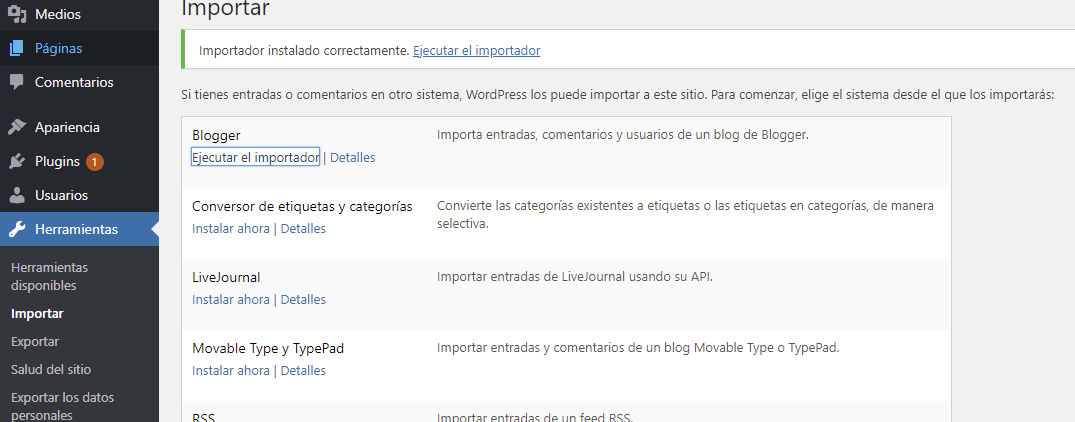The height and width of the screenshot is (422, 1075).
Task: Install Movable Type y TypePad importer
Action: (230, 371)
